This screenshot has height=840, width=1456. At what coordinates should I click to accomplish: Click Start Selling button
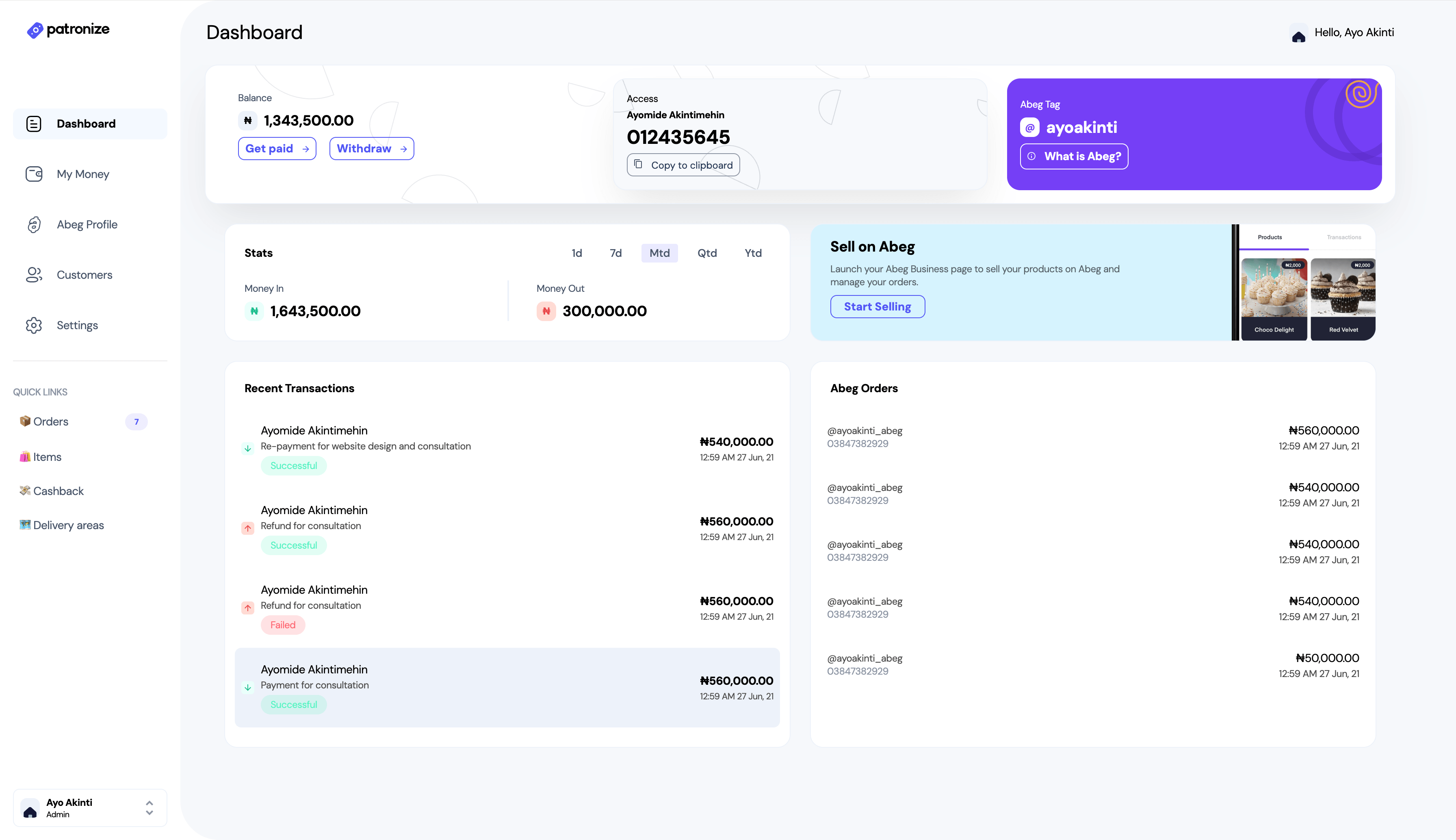[x=877, y=306]
